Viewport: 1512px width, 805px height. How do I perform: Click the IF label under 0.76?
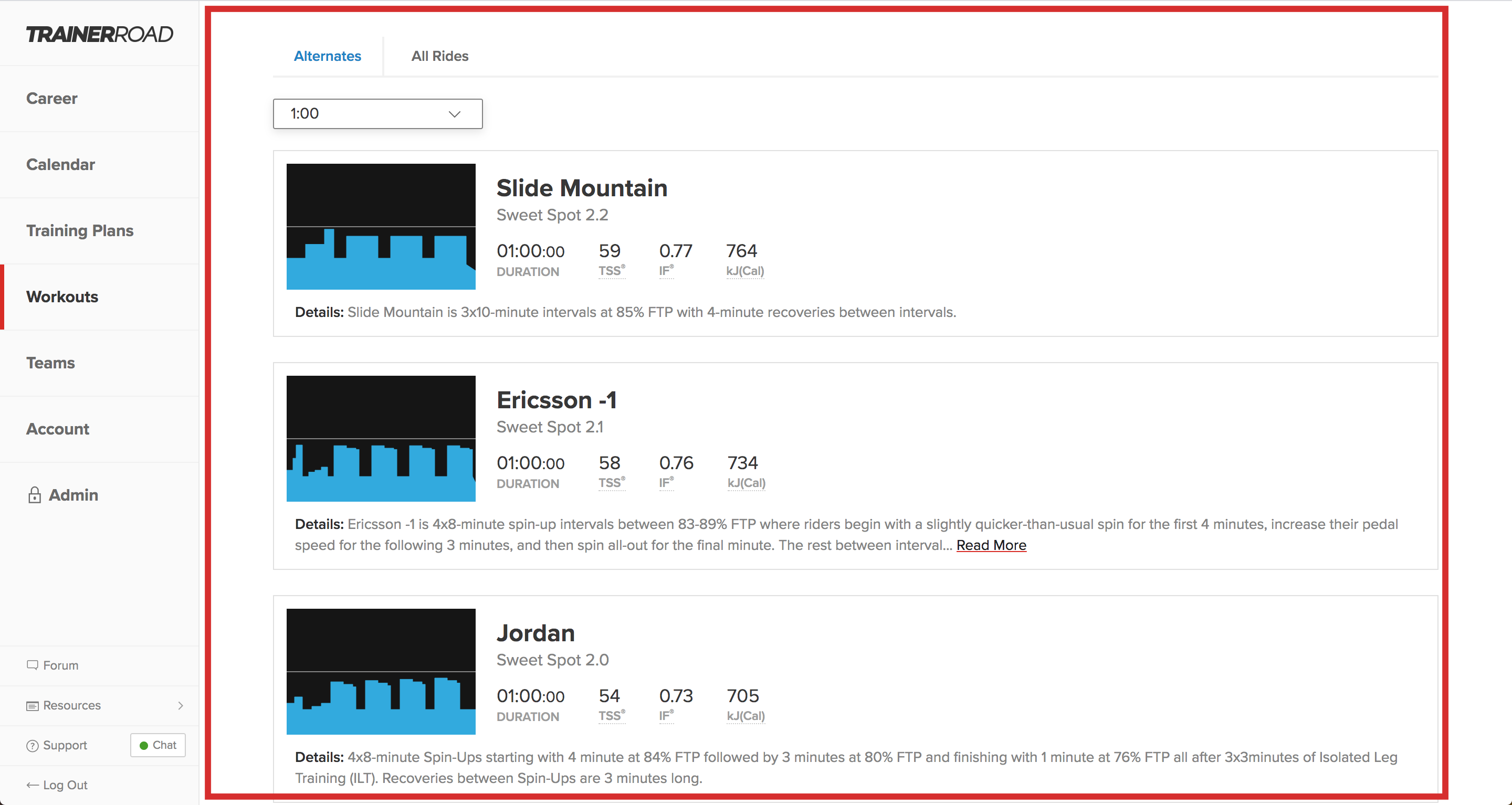[666, 482]
